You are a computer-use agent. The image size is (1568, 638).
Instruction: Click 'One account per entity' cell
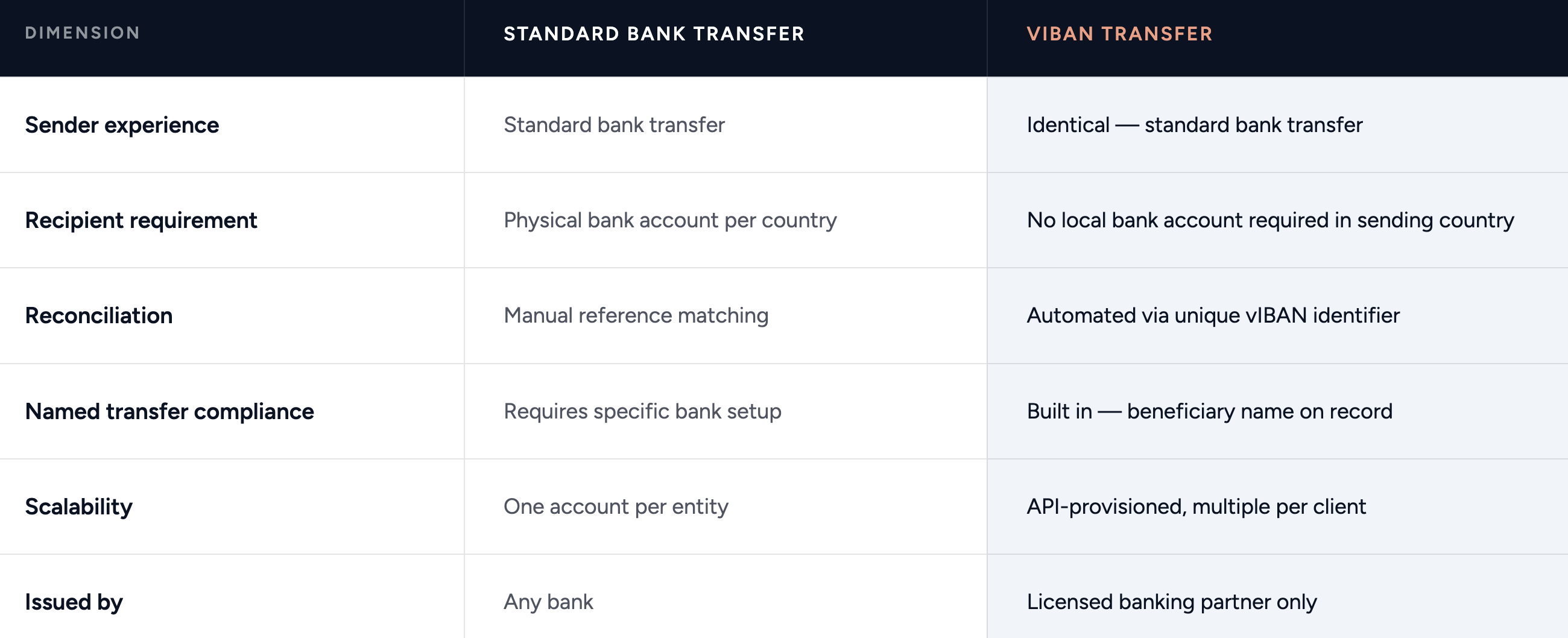pos(616,507)
